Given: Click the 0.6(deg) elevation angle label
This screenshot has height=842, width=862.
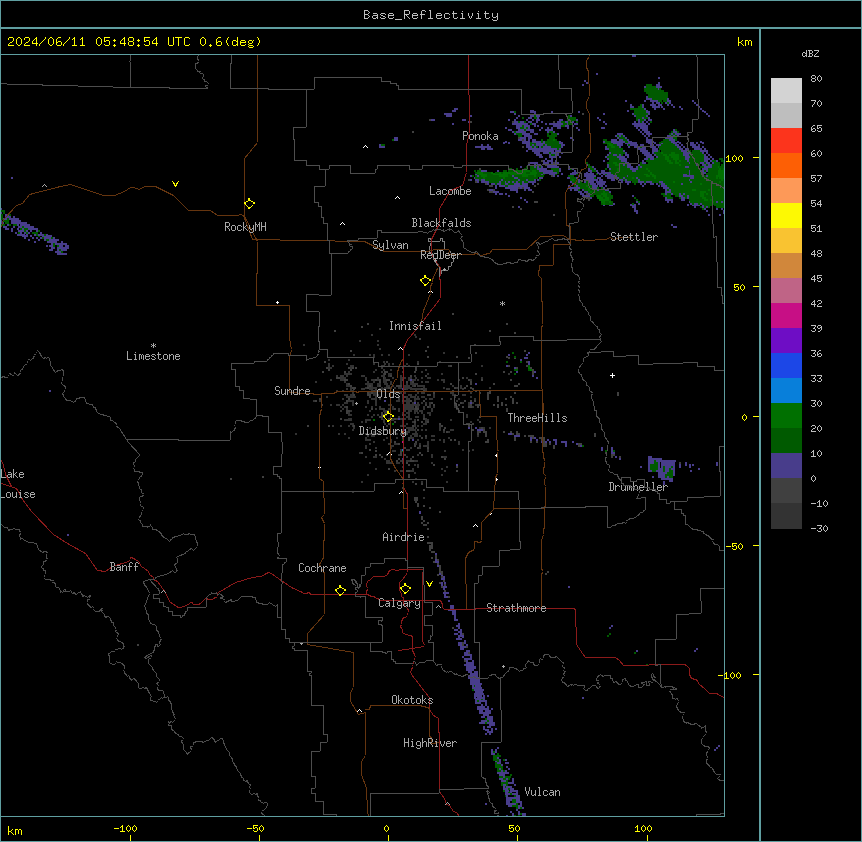Looking at the screenshot, I should (230, 42).
